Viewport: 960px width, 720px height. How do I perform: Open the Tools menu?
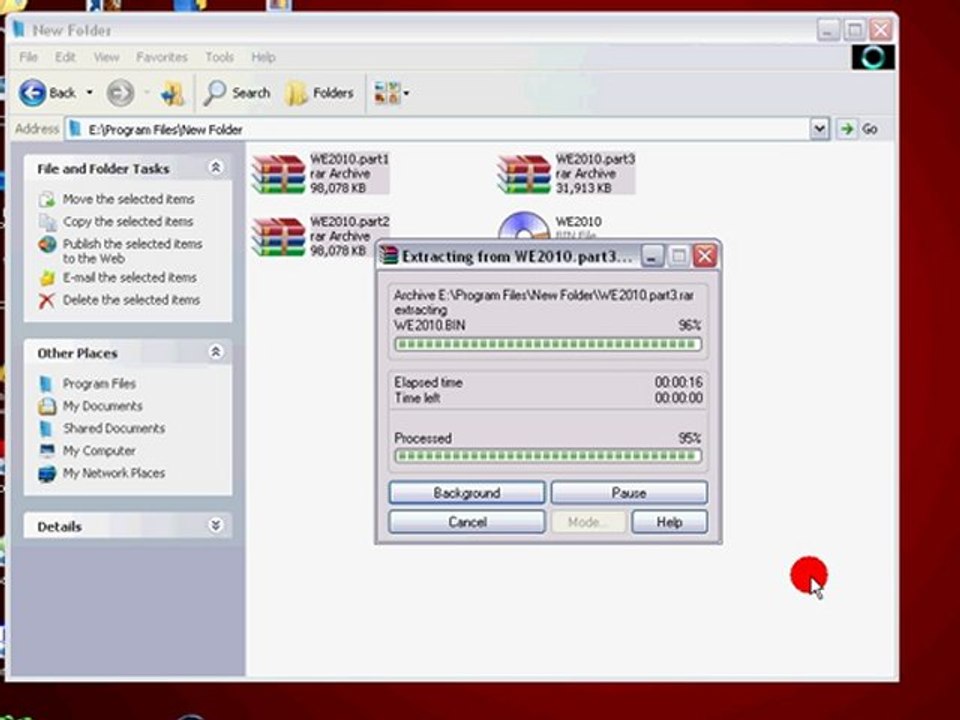pos(219,58)
